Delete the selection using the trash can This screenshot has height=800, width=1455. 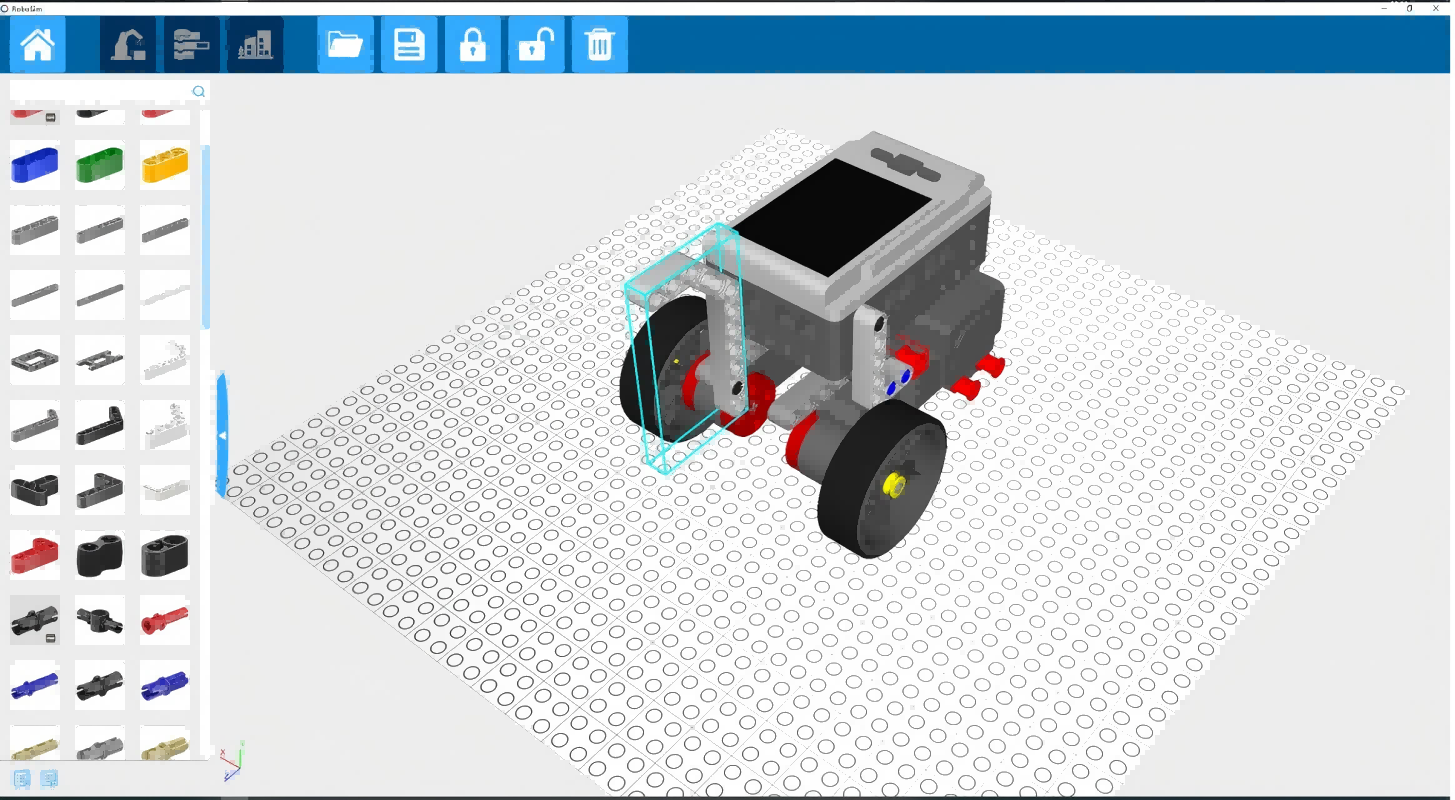tap(600, 45)
